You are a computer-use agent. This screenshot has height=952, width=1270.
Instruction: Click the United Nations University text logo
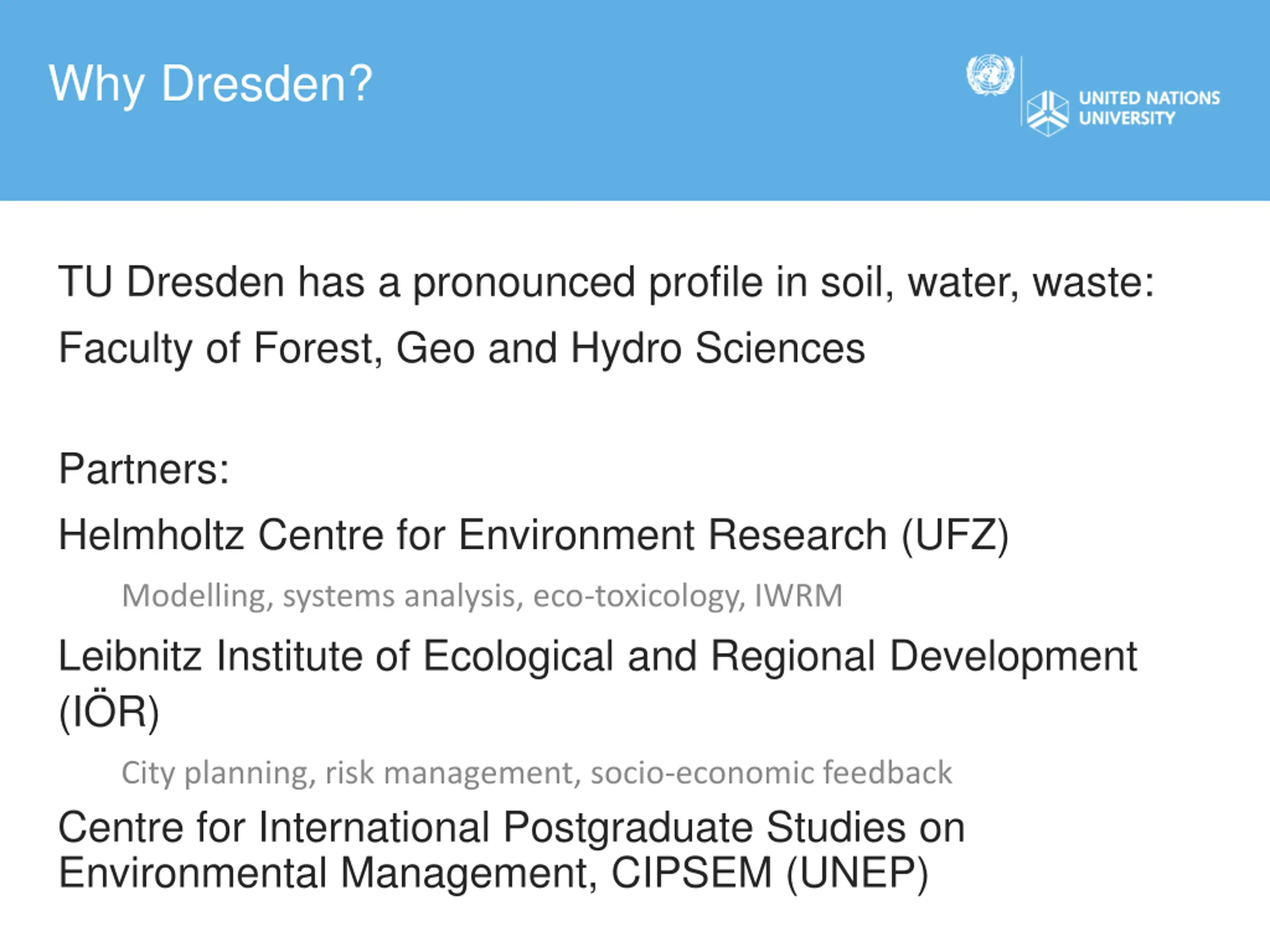(x=1149, y=108)
